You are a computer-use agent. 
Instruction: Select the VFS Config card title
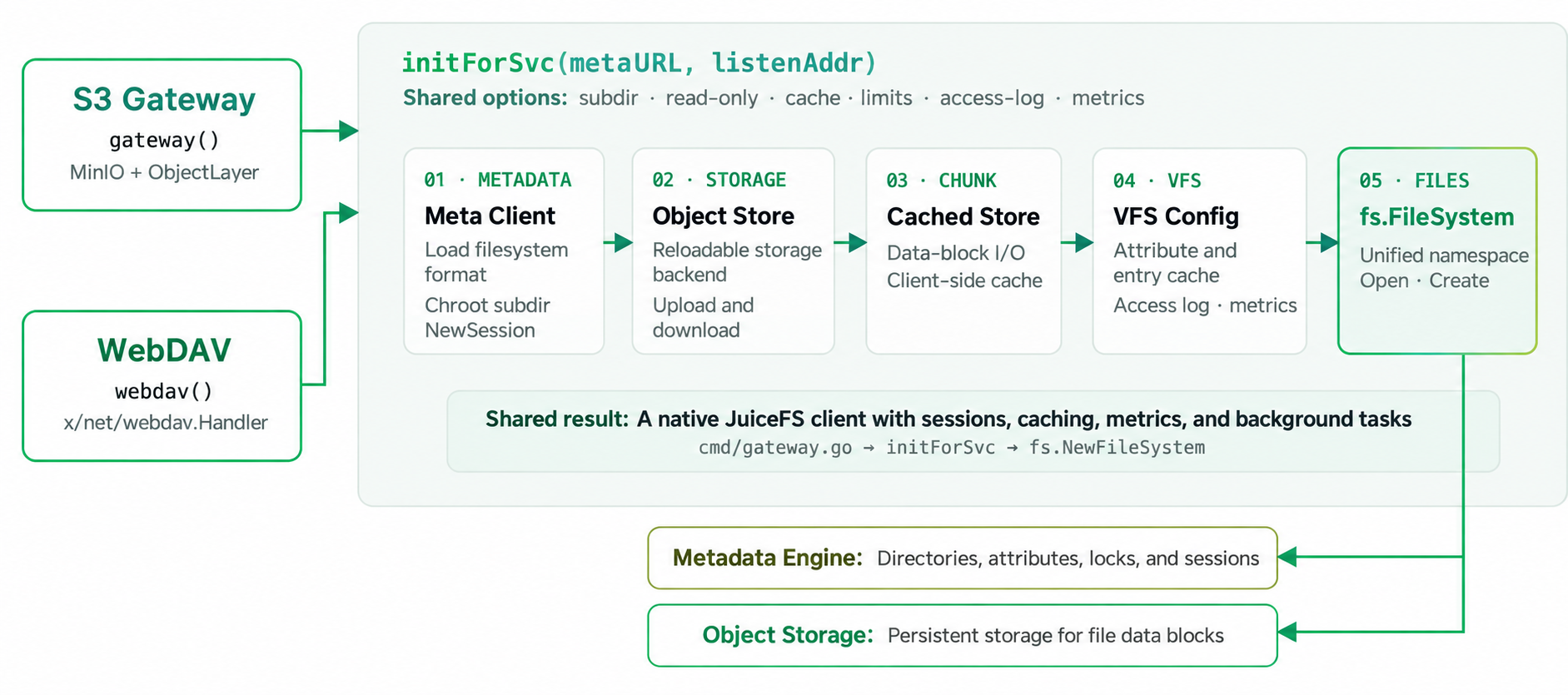pos(1176,216)
